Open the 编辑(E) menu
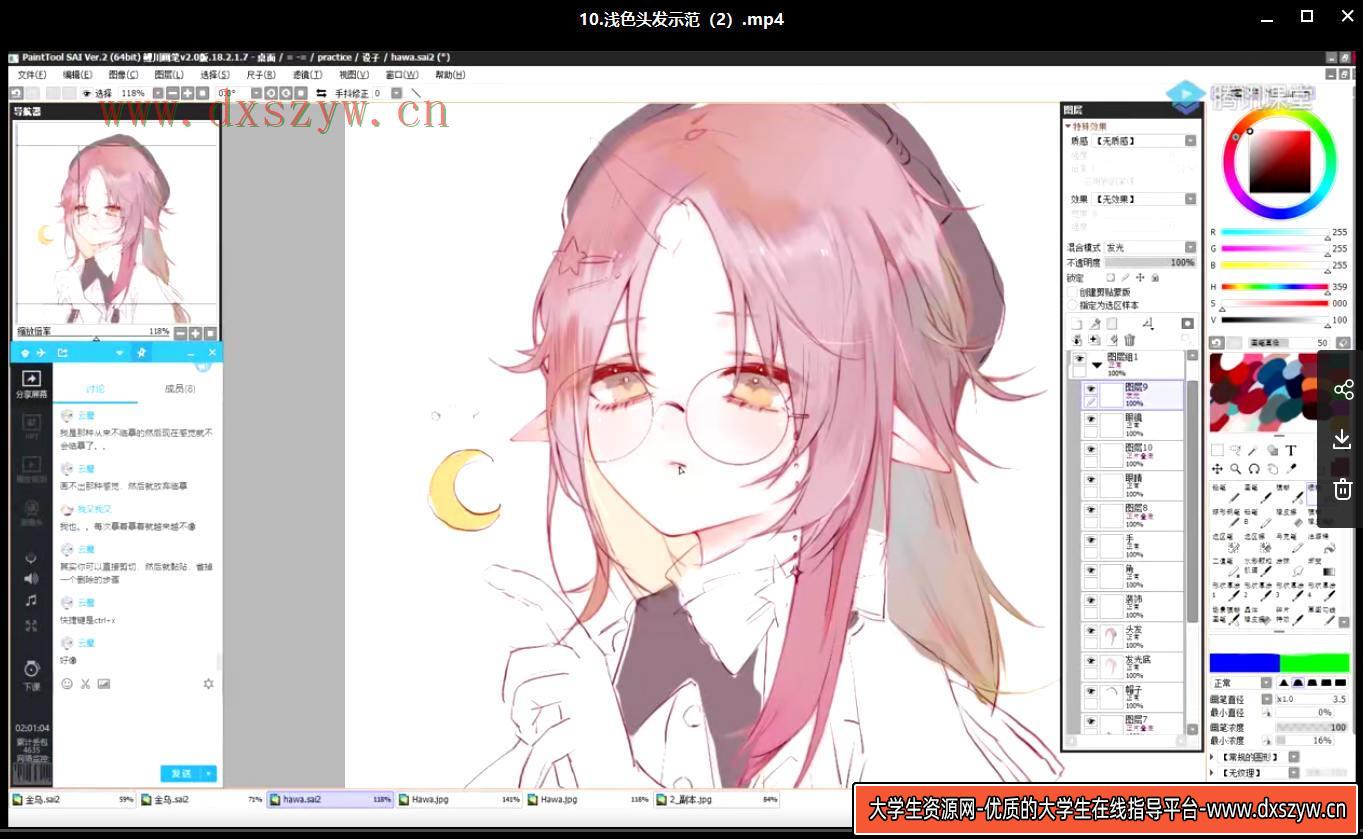The width and height of the screenshot is (1363, 839). tap(78, 75)
